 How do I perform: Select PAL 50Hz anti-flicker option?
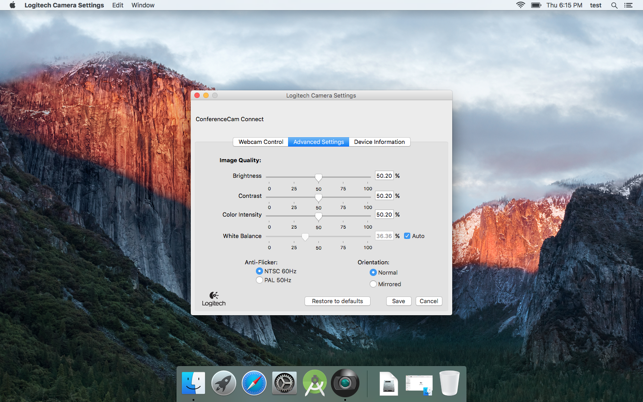tap(259, 280)
